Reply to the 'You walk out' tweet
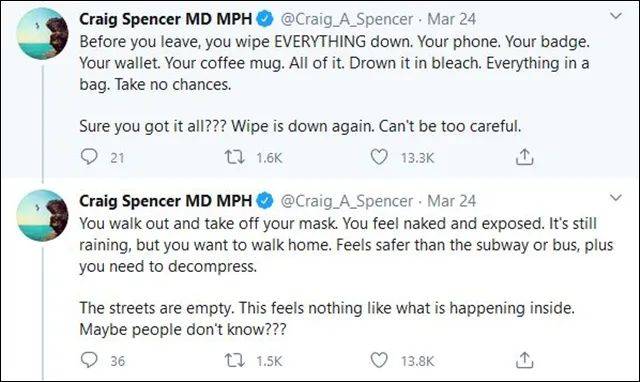640x382 pixels. (x=89, y=360)
